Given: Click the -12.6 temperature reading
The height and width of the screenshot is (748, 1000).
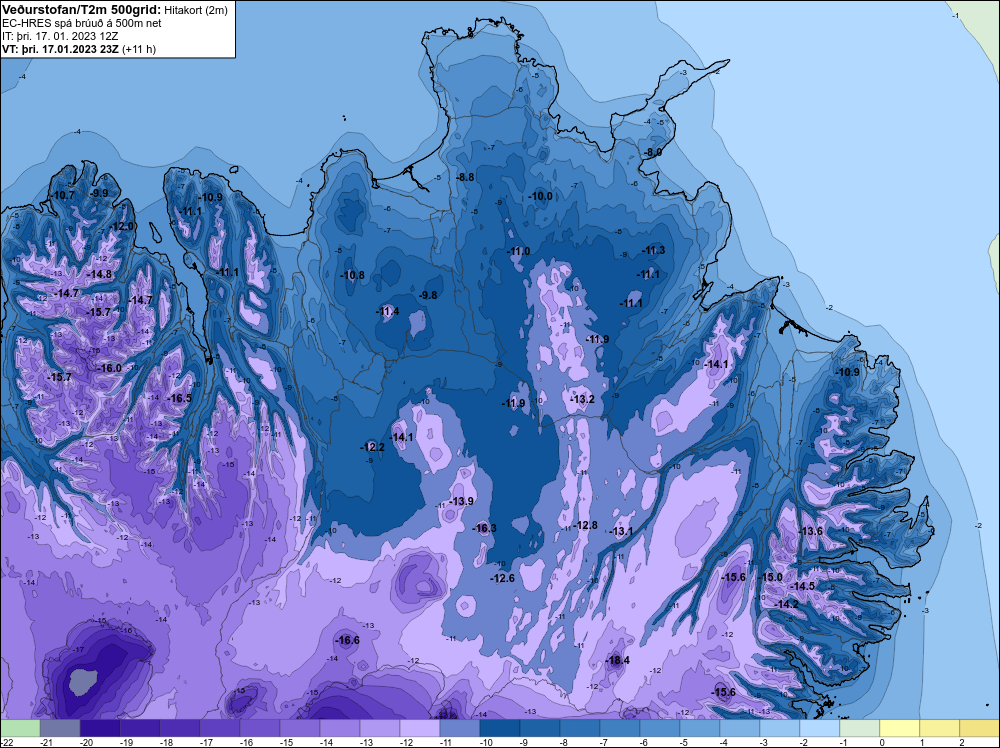Looking at the screenshot, I should (503, 578).
